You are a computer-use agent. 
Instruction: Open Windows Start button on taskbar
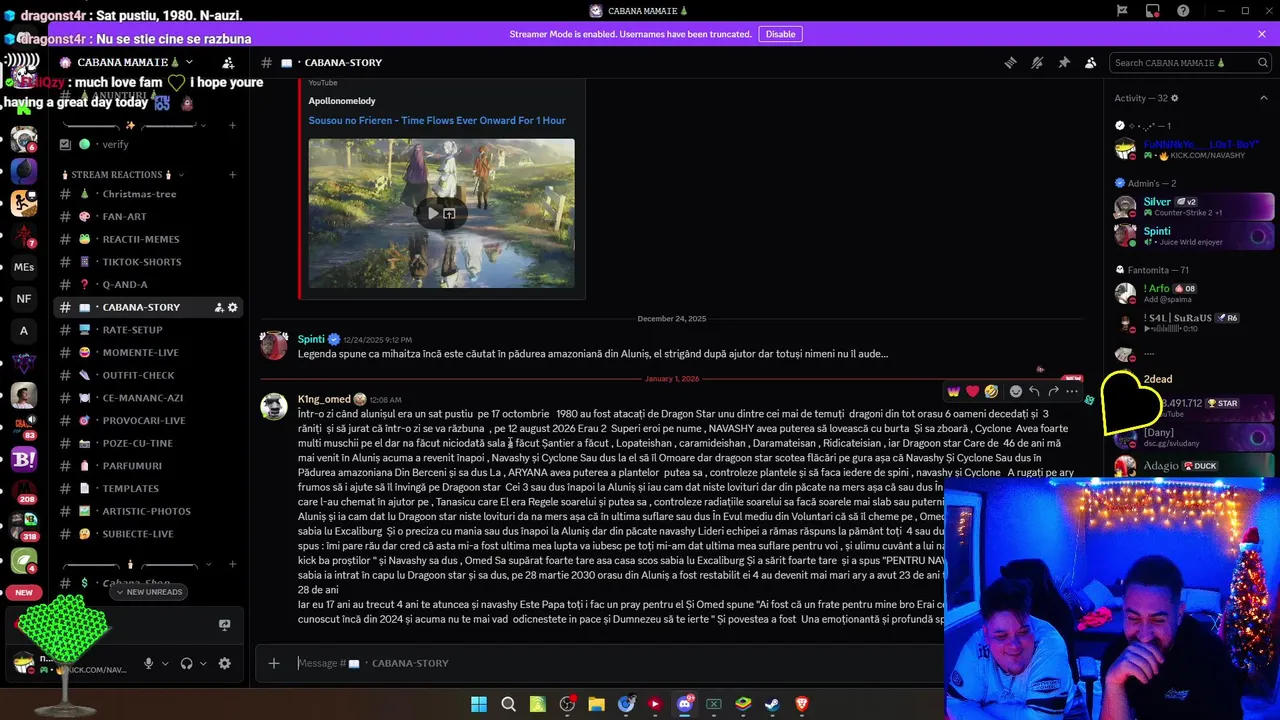tap(478, 704)
